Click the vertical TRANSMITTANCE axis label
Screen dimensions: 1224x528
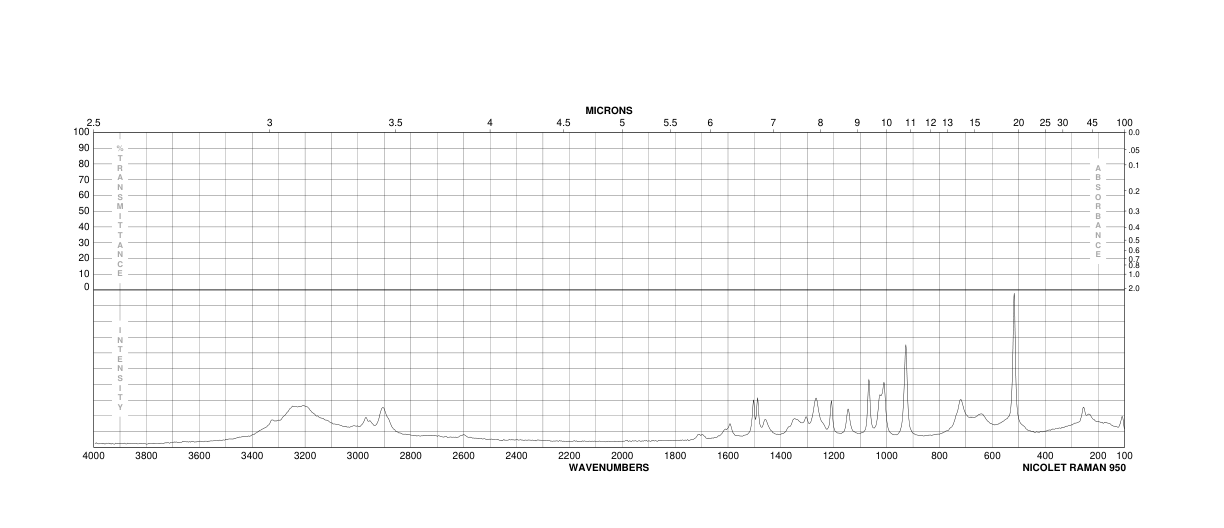(x=120, y=210)
